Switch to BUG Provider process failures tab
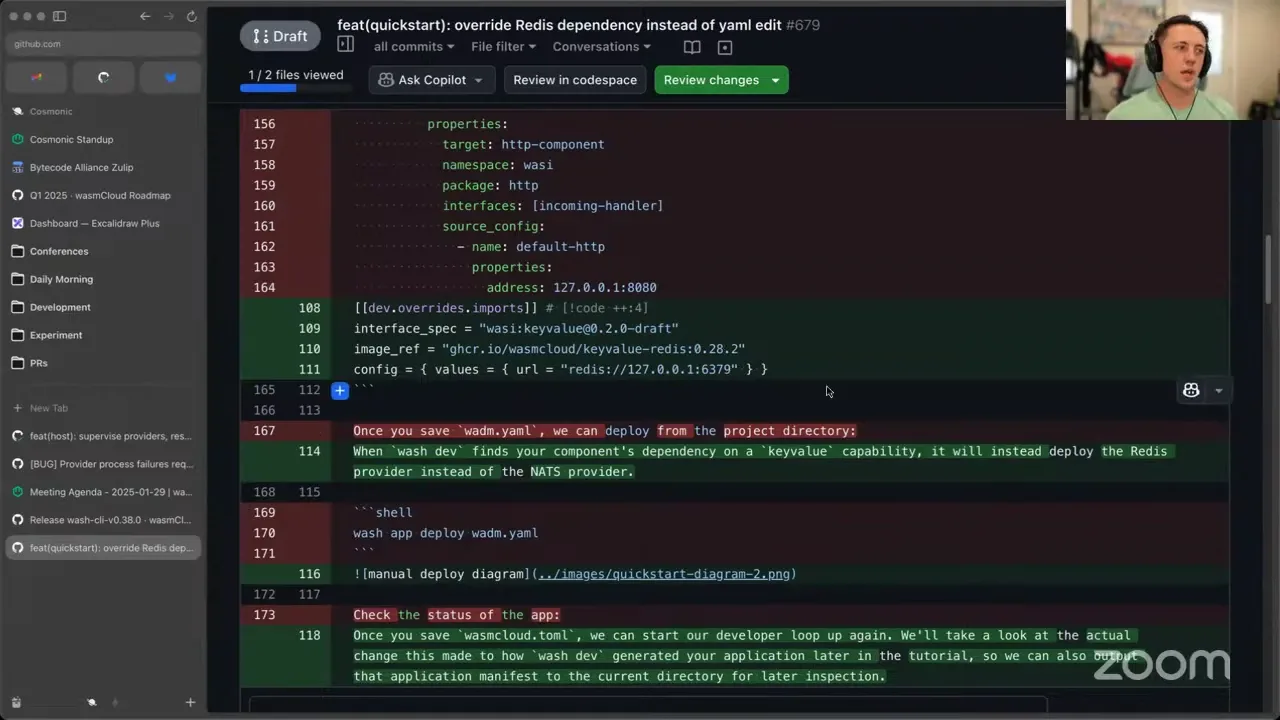Viewport: 1280px width, 720px height. pyautogui.click(x=104, y=464)
